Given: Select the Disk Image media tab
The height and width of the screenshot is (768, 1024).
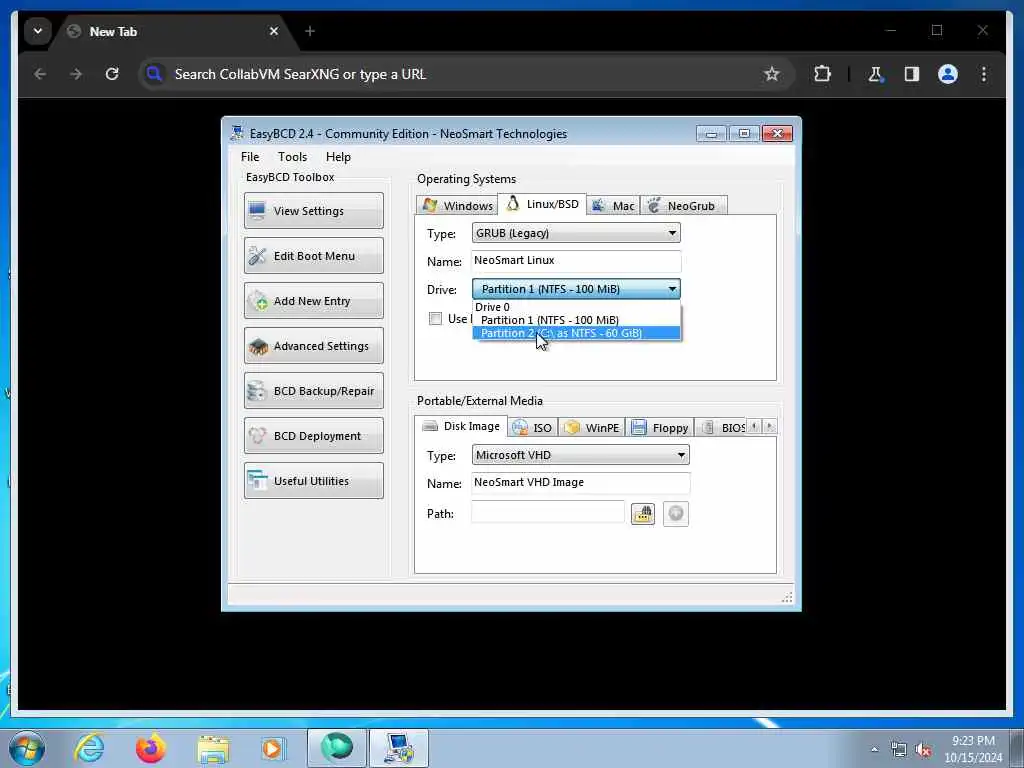Looking at the screenshot, I should [461, 426].
